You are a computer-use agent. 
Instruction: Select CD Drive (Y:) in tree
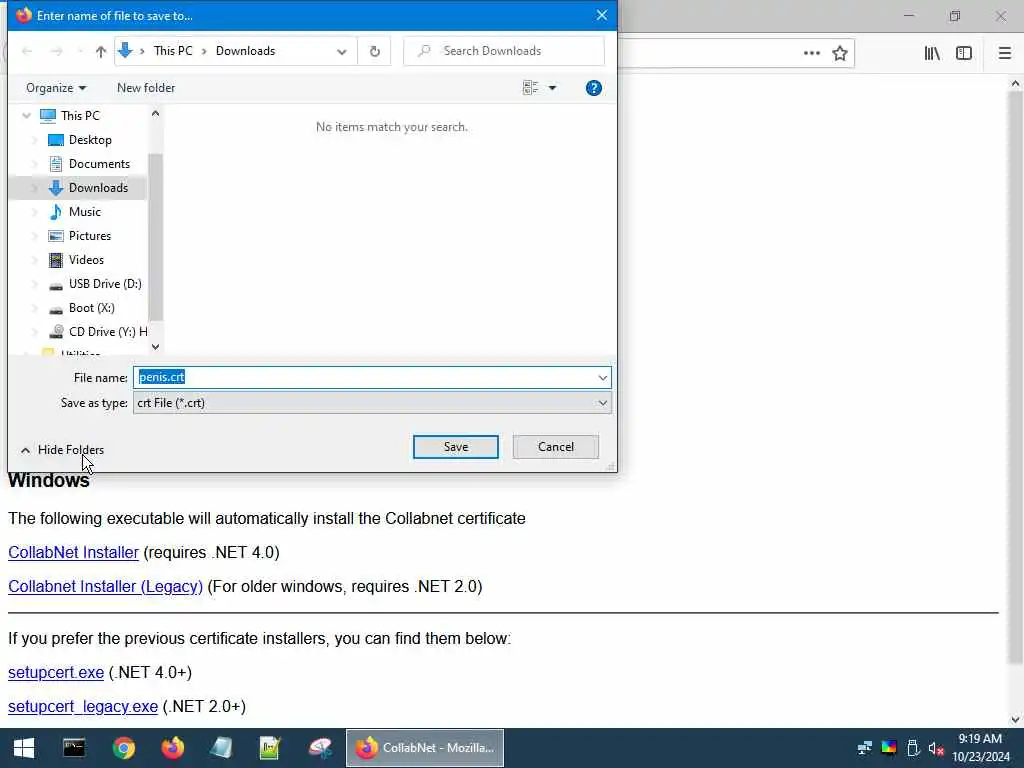pos(108,332)
